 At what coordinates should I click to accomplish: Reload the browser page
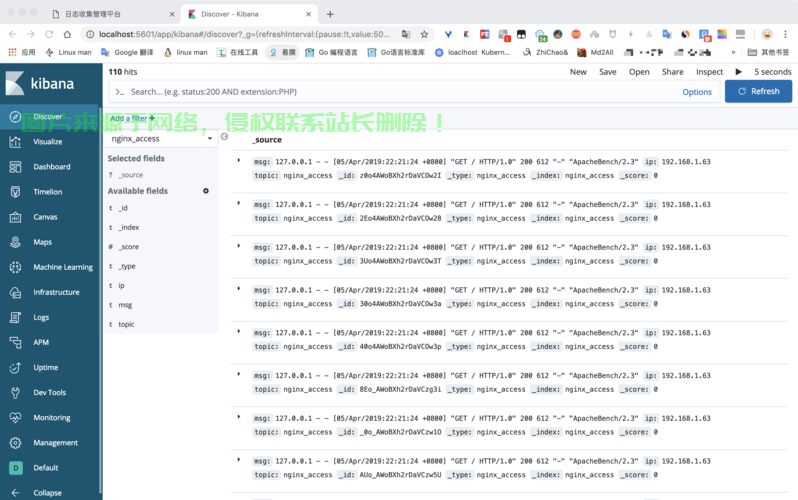coord(49,34)
